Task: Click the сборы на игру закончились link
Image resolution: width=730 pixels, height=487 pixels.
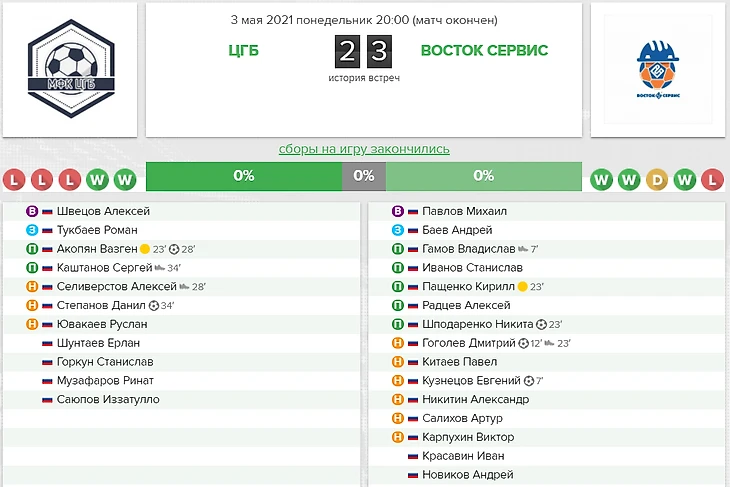Action: coord(364,149)
